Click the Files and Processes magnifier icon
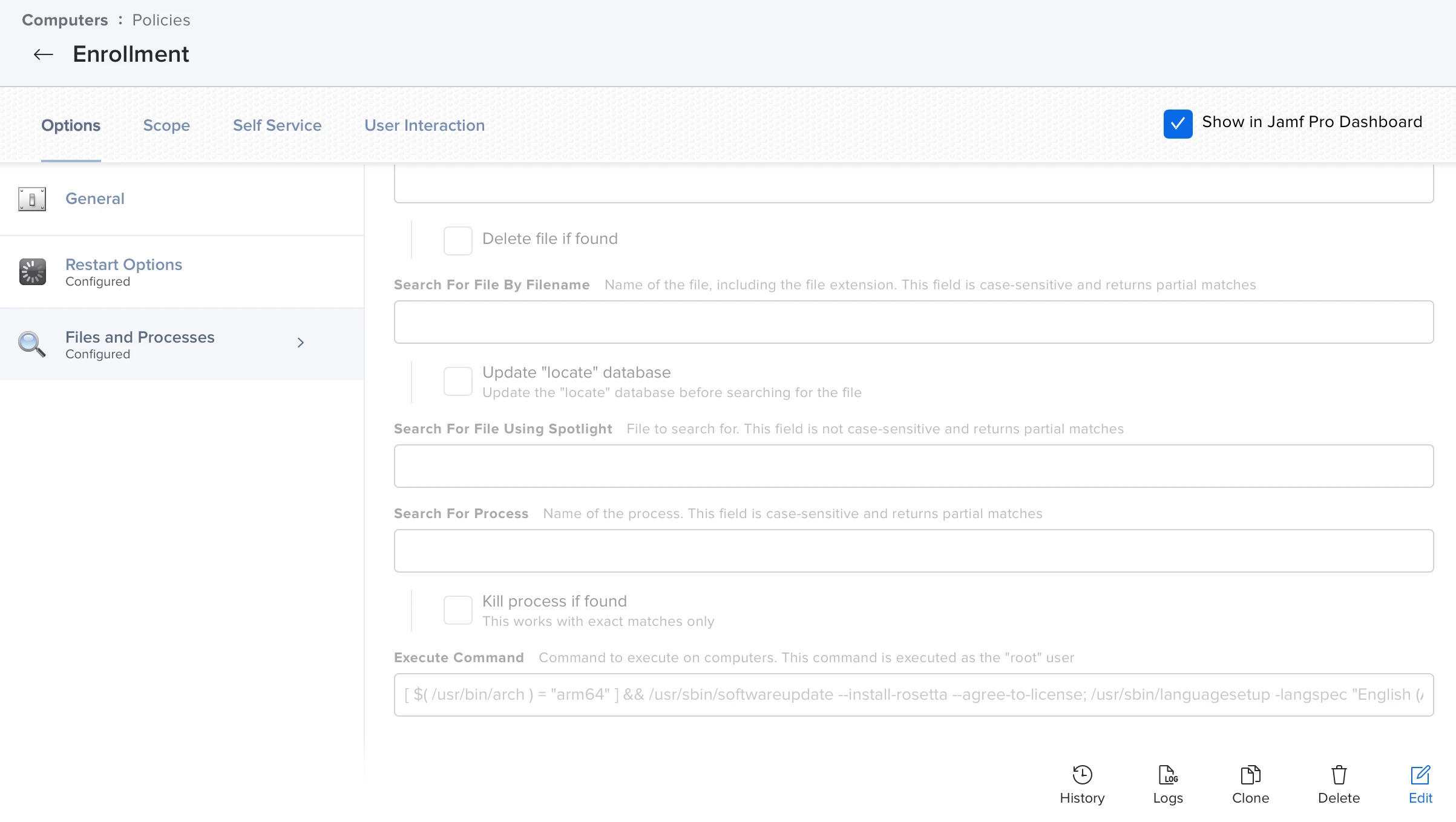The width and height of the screenshot is (1456, 822). point(32,344)
